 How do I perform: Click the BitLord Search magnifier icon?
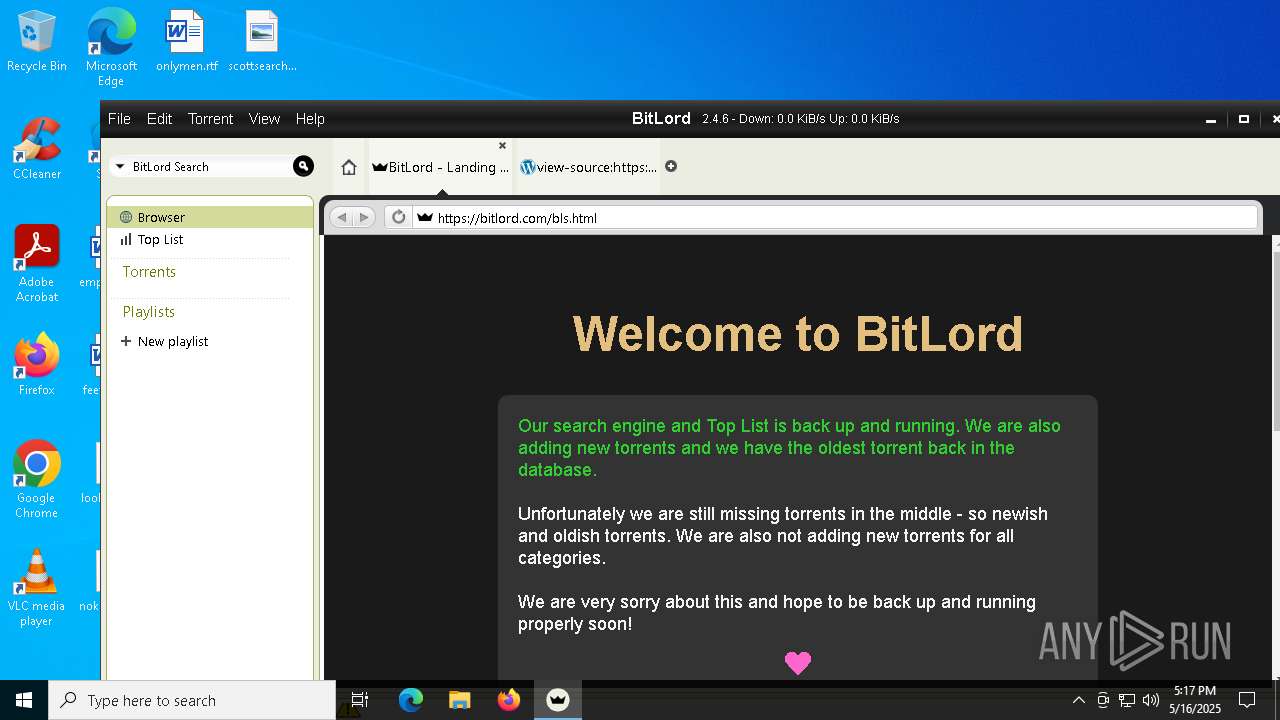coord(303,166)
